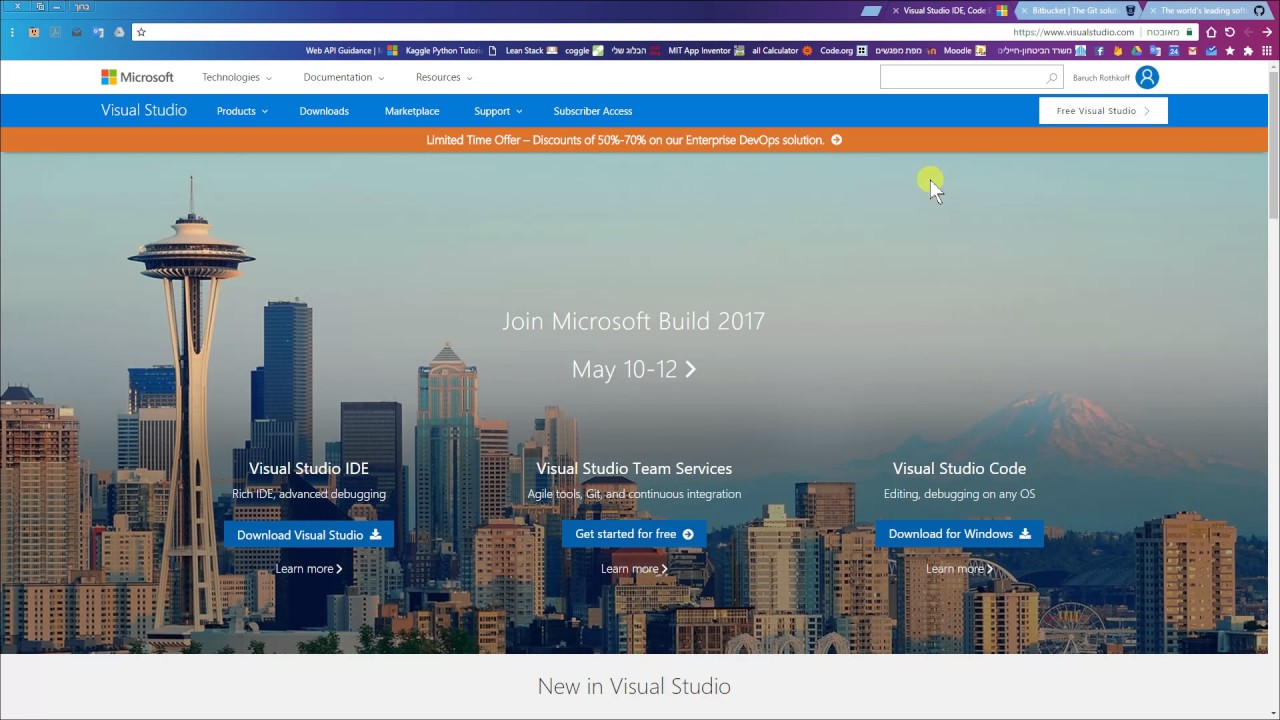This screenshot has width=1280, height=720.
Task: Click the magnifier search icon on Microsoft header
Action: tap(1052, 78)
